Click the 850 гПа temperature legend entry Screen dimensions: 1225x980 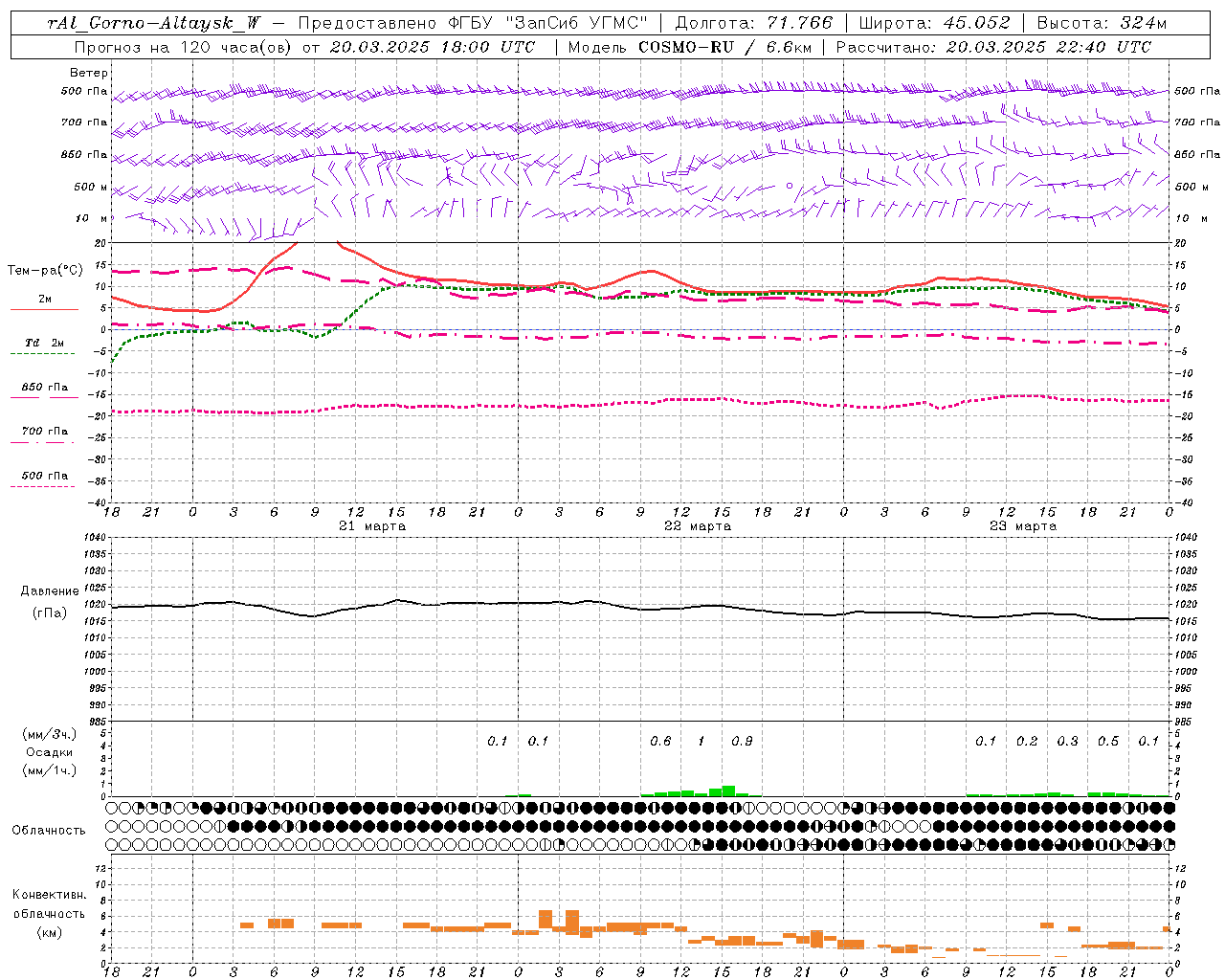(45, 388)
